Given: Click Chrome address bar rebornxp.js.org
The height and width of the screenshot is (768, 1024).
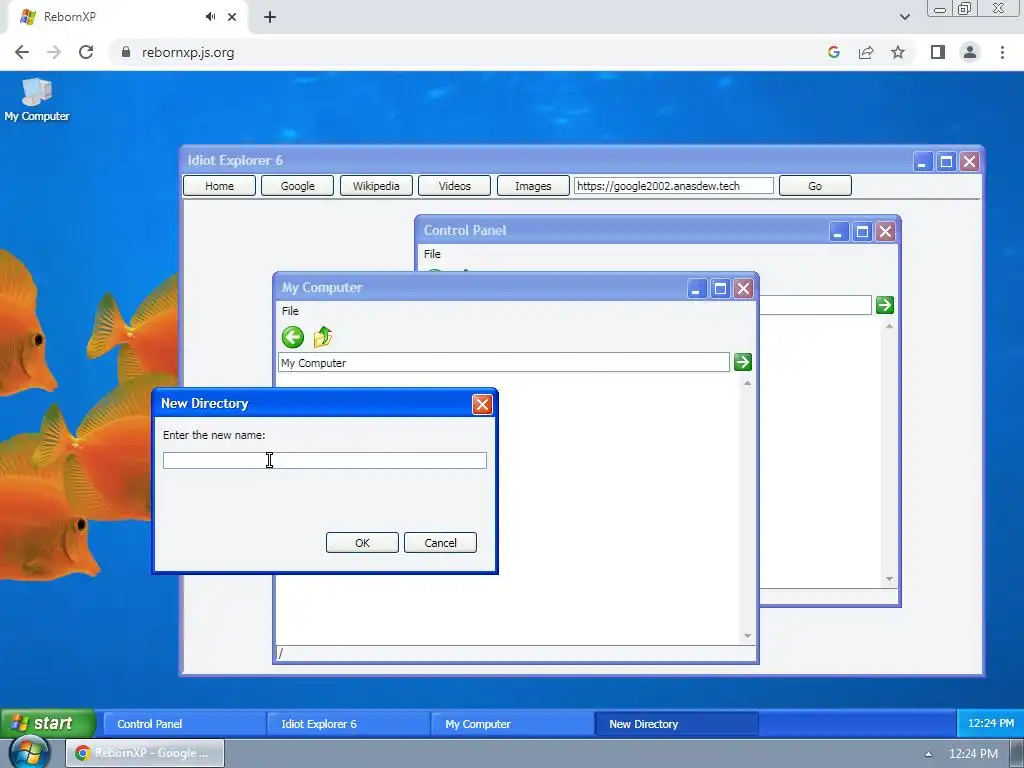Looking at the screenshot, I should tap(188, 52).
